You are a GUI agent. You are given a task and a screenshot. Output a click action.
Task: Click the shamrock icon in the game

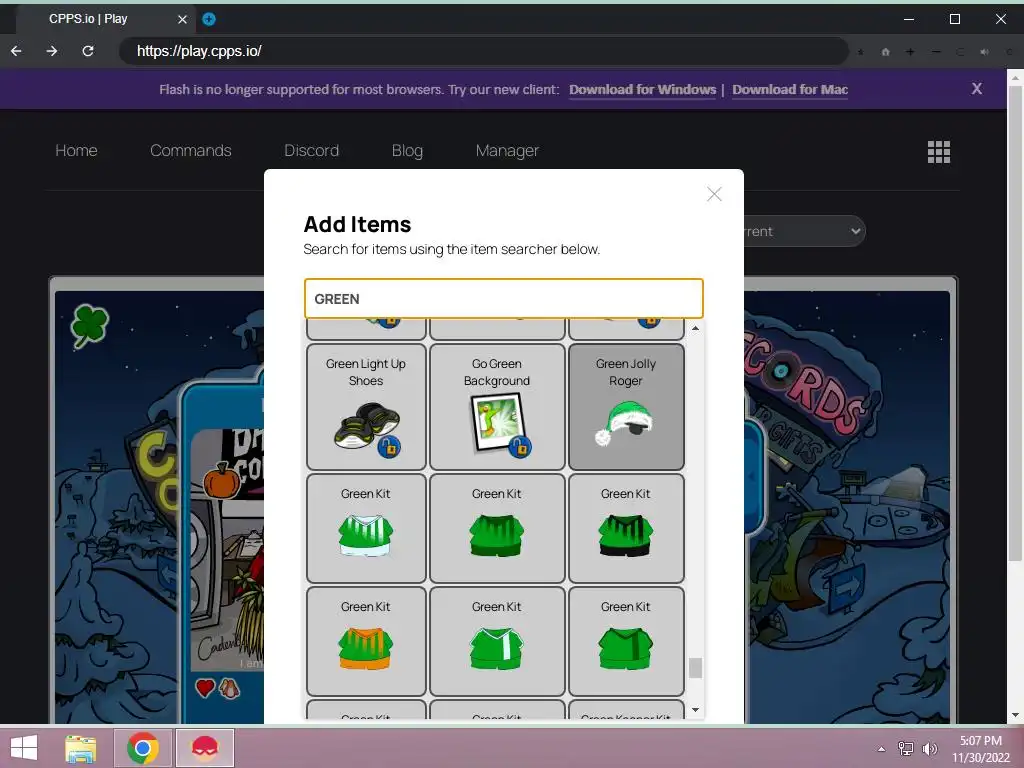[x=89, y=325]
